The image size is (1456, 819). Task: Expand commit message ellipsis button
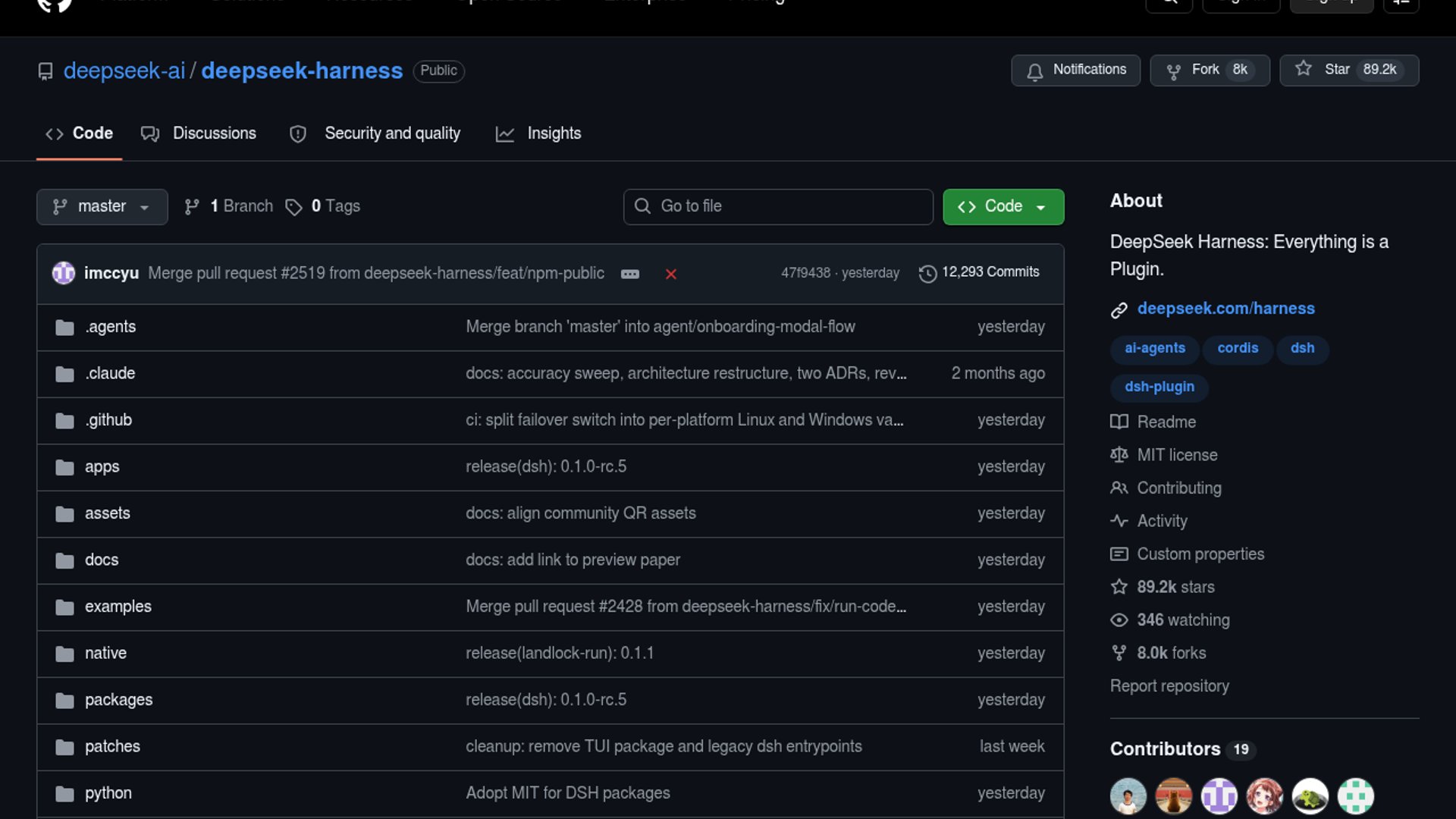click(630, 274)
